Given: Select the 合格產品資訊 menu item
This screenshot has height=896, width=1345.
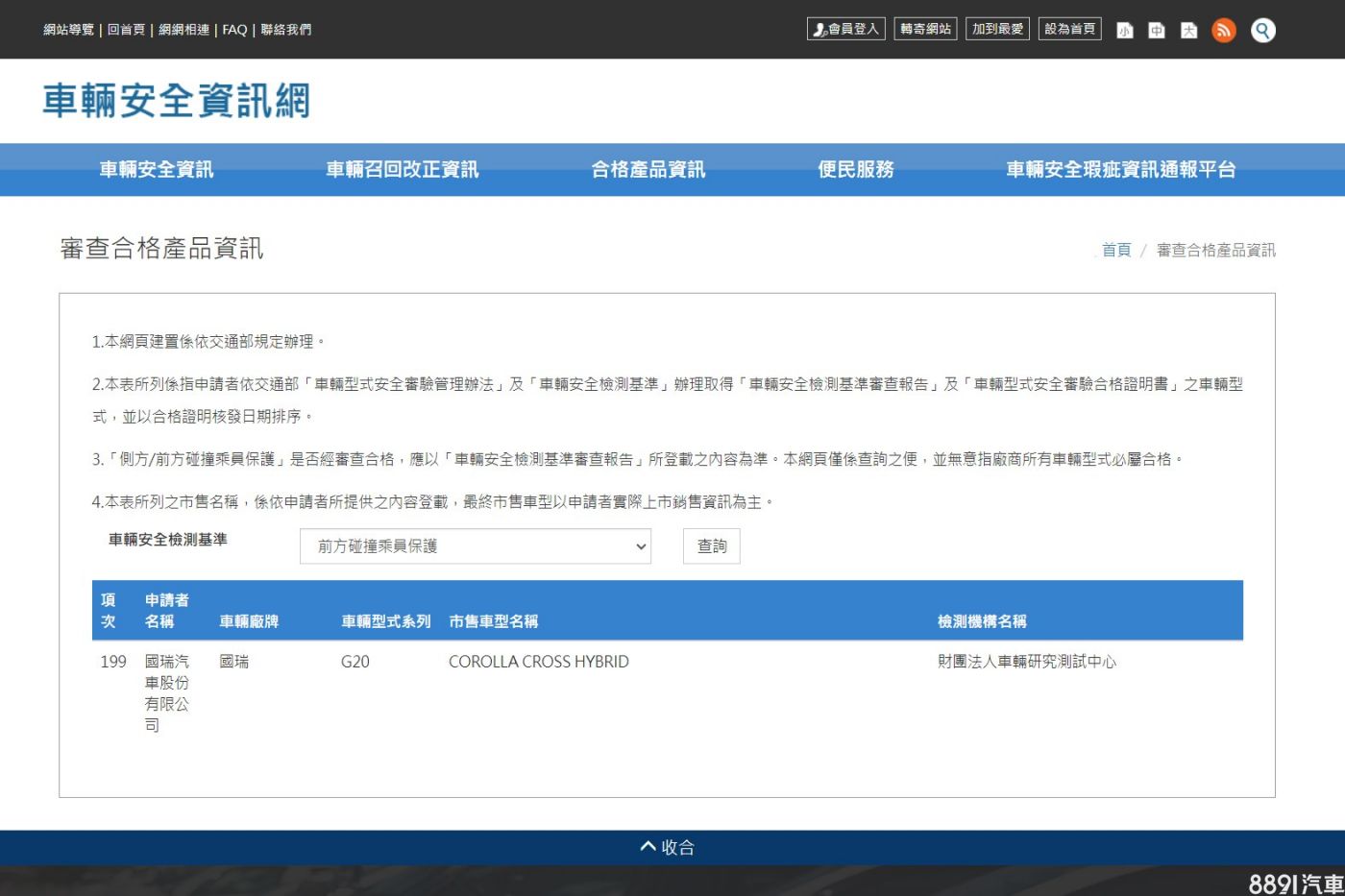Looking at the screenshot, I should [648, 170].
